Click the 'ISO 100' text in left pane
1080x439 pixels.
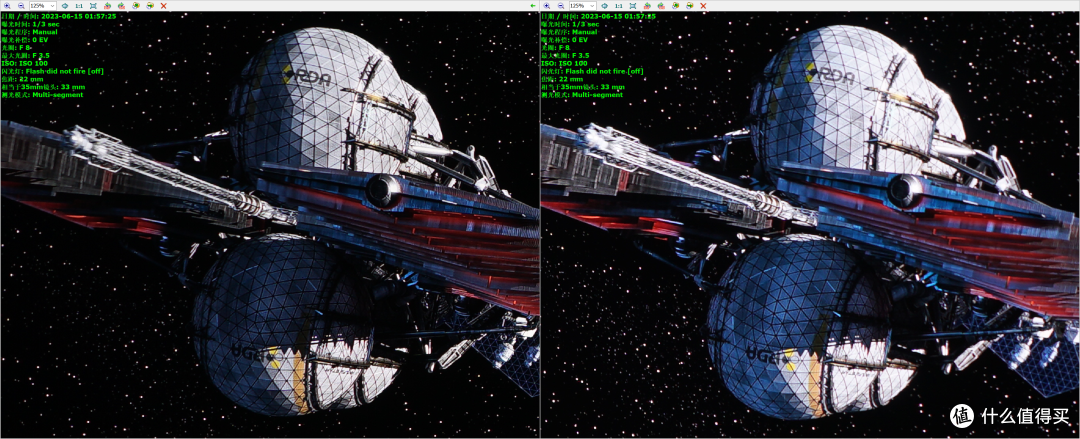coord(34,63)
